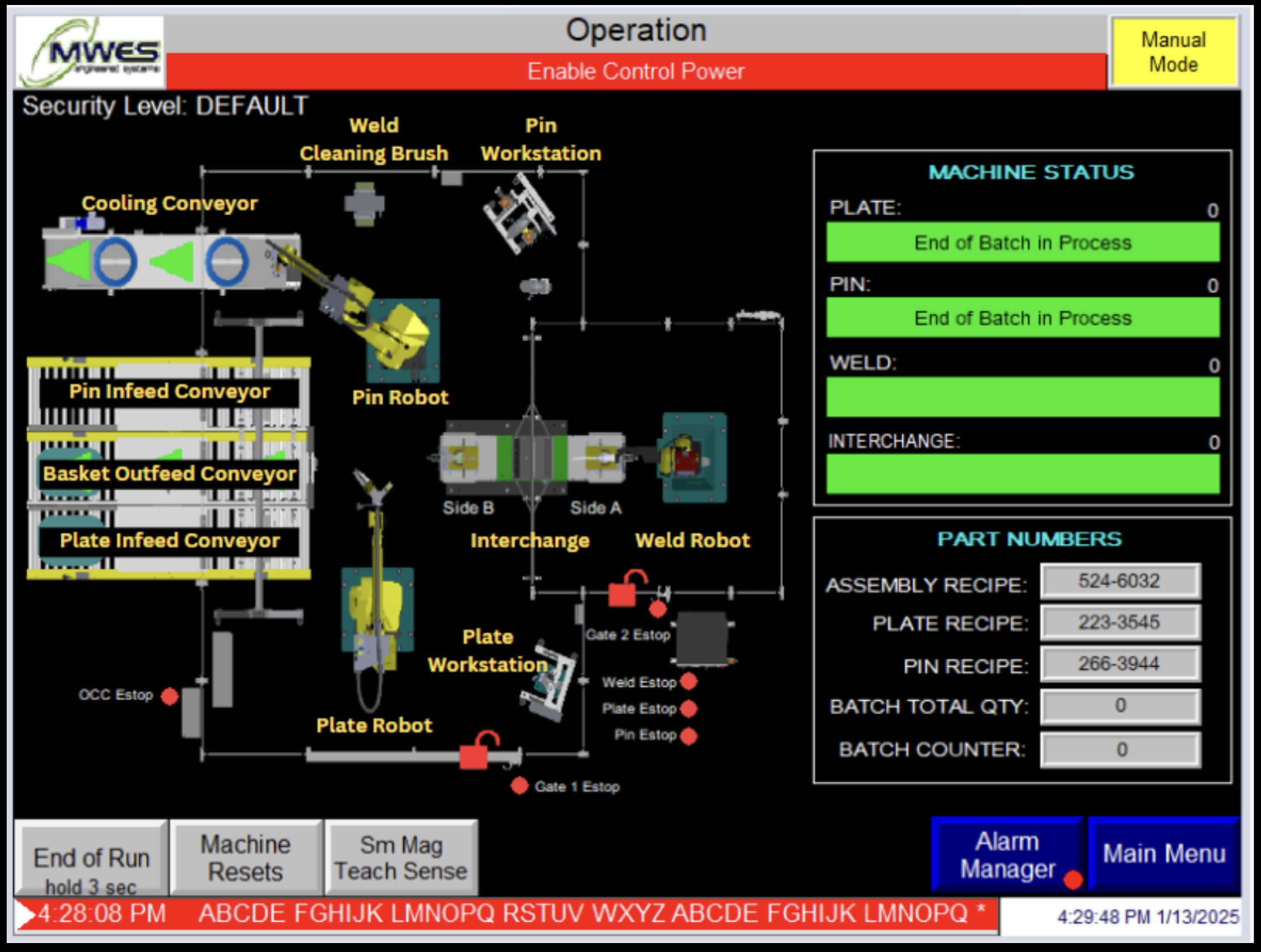Click the Pin Estop status indicator
The width and height of the screenshot is (1261, 952).
[689, 736]
